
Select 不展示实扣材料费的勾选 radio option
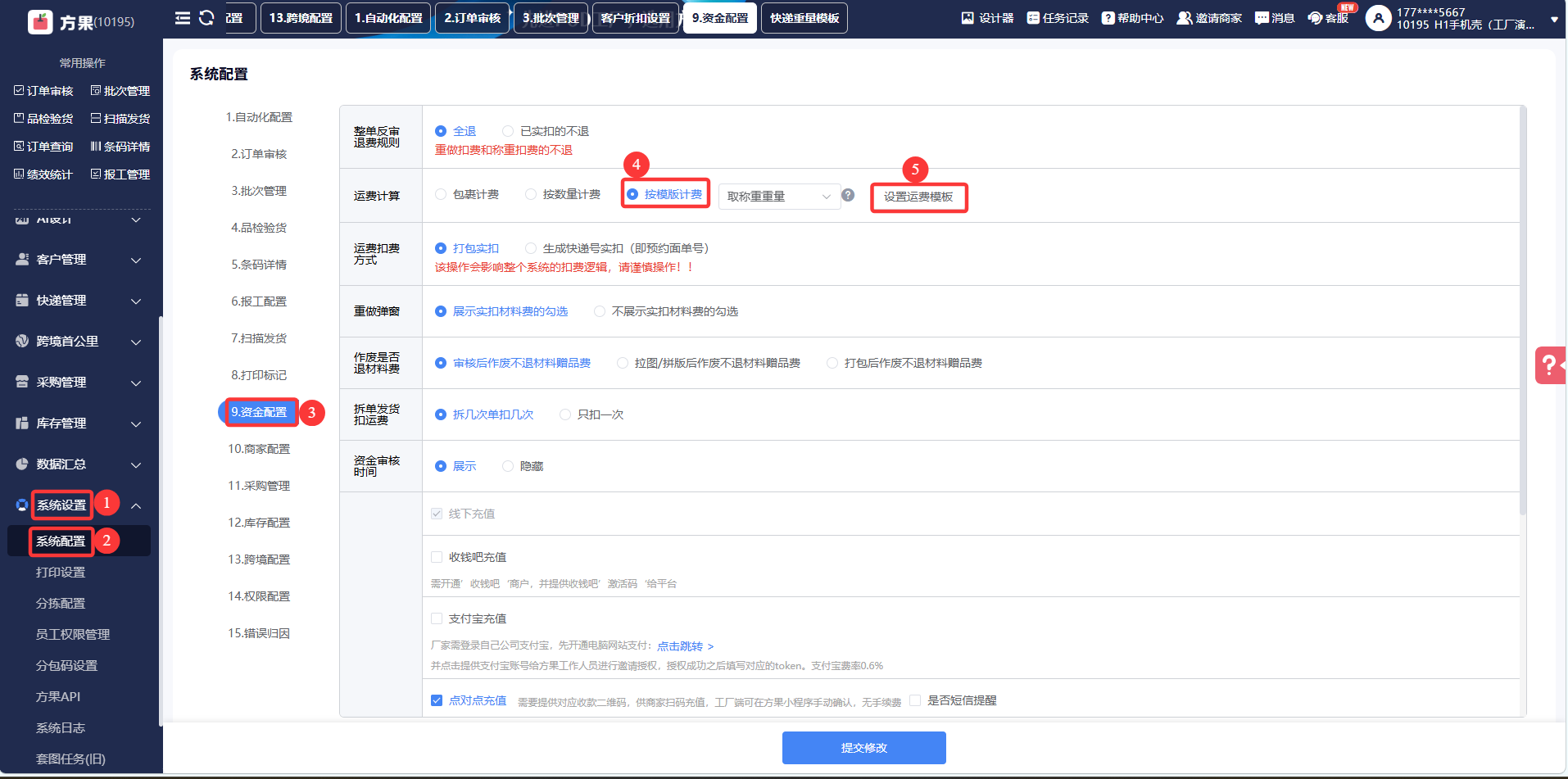pyautogui.click(x=600, y=311)
